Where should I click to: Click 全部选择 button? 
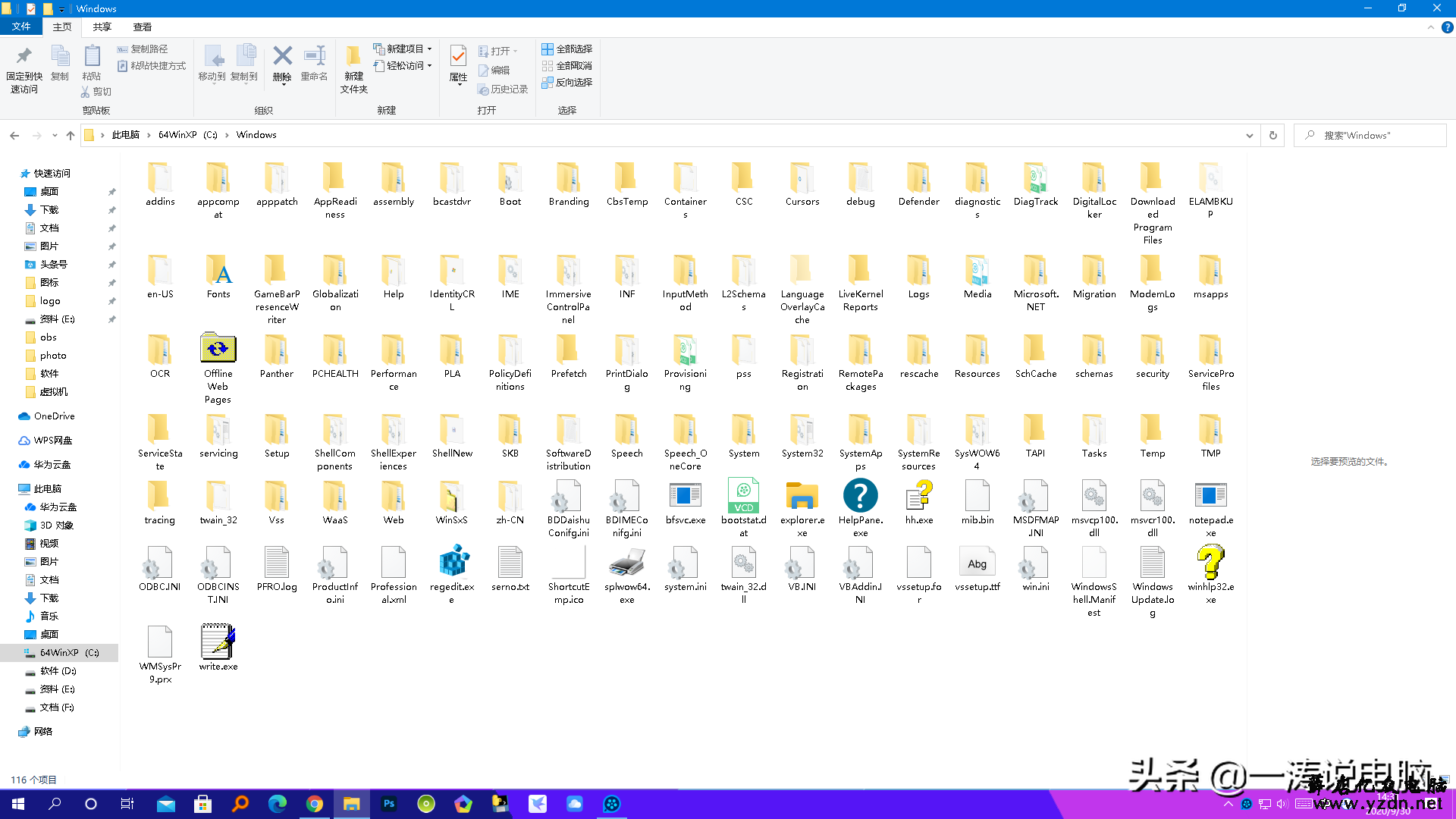click(566, 49)
